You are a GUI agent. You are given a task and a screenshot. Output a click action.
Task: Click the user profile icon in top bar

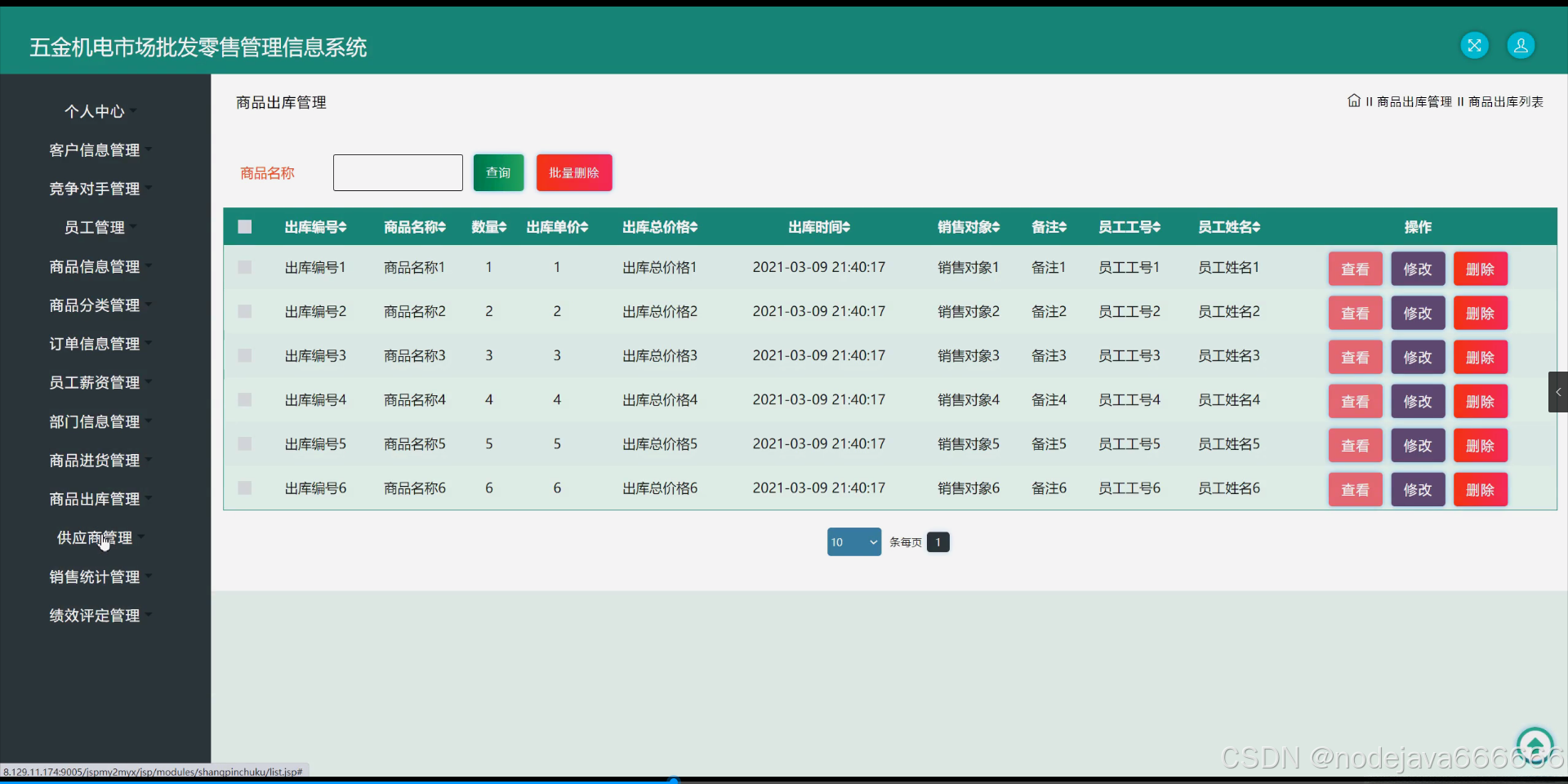(1521, 45)
